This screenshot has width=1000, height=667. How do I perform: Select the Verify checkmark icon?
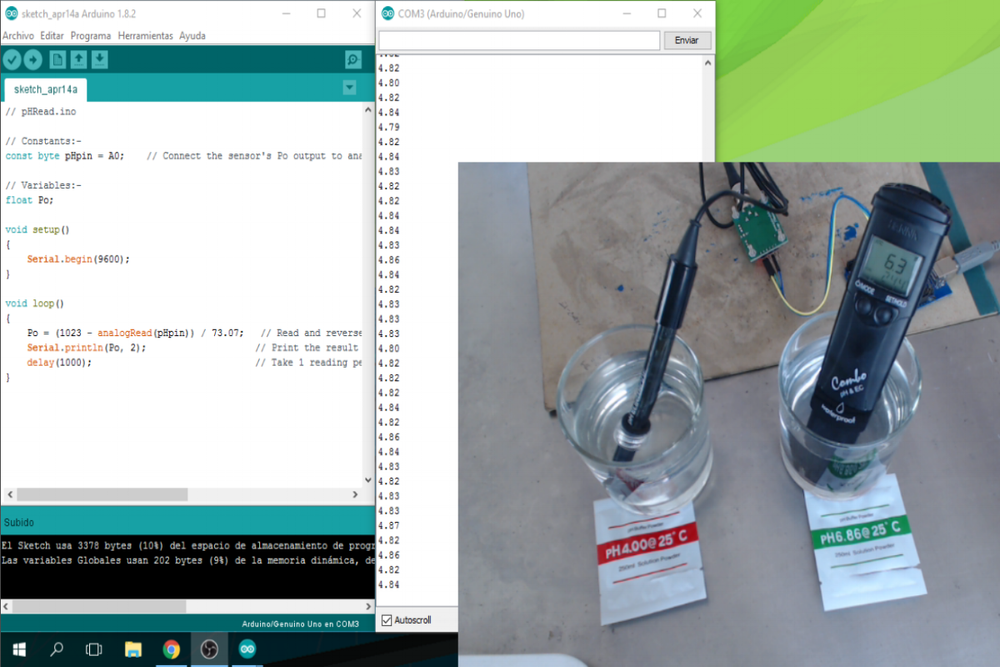(12, 59)
